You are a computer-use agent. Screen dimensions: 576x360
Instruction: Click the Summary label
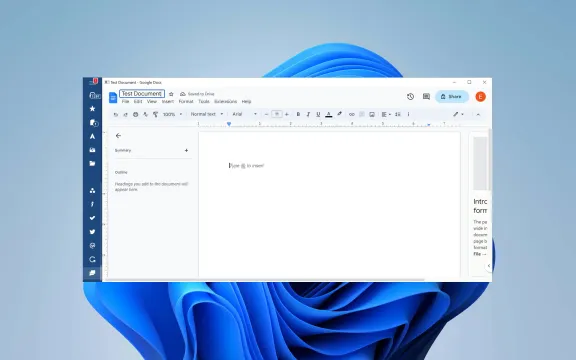pyautogui.click(x=123, y=150)
